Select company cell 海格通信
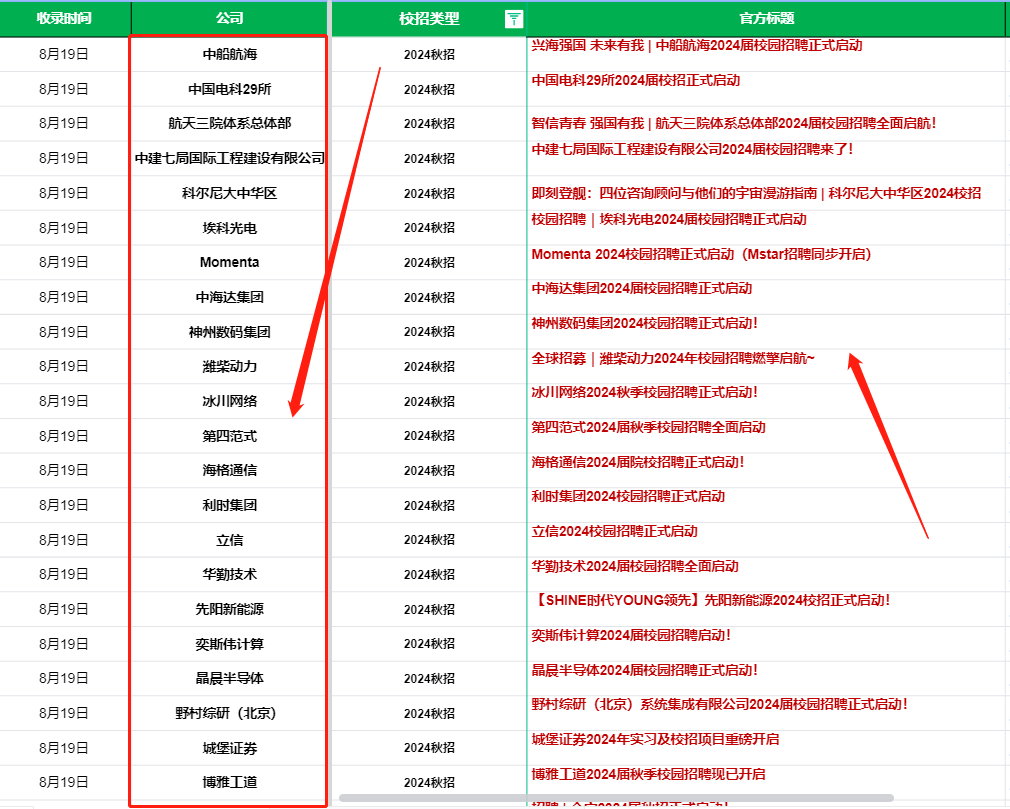 tap(229, 470)
